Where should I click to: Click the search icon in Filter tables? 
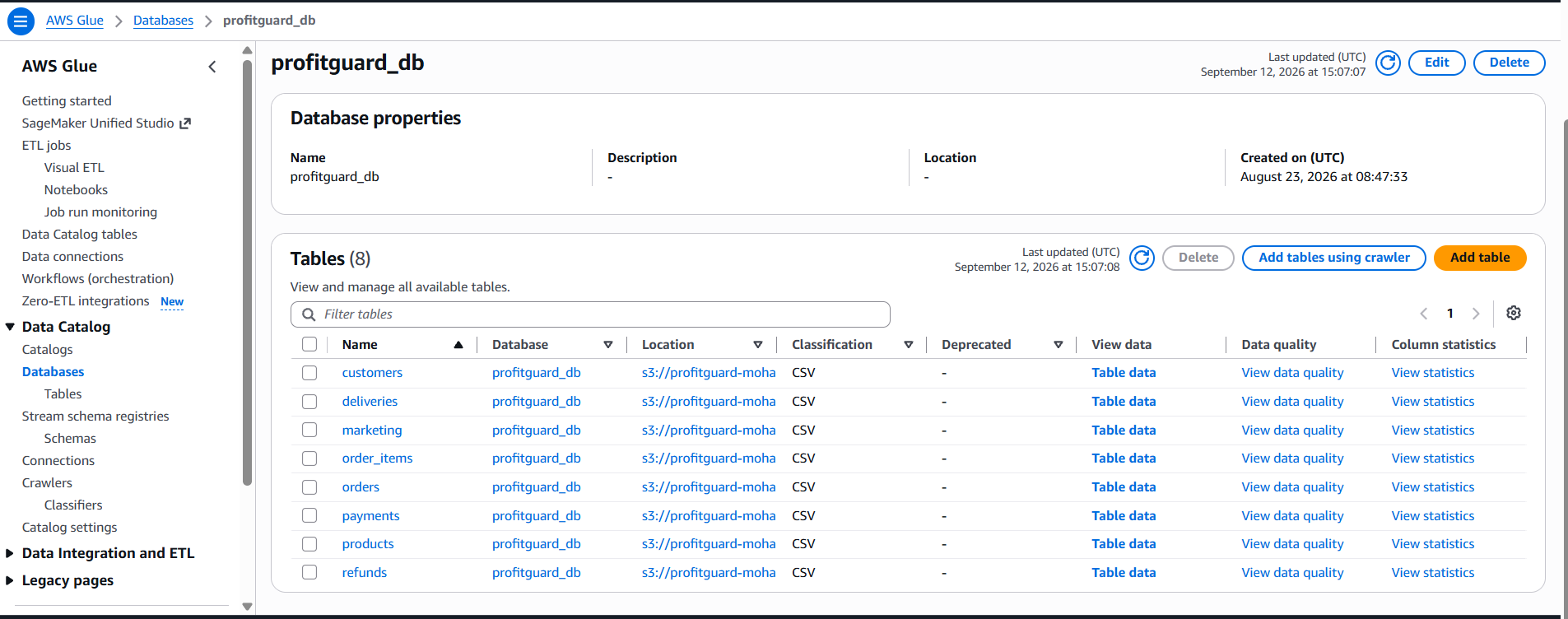[309, 314]
